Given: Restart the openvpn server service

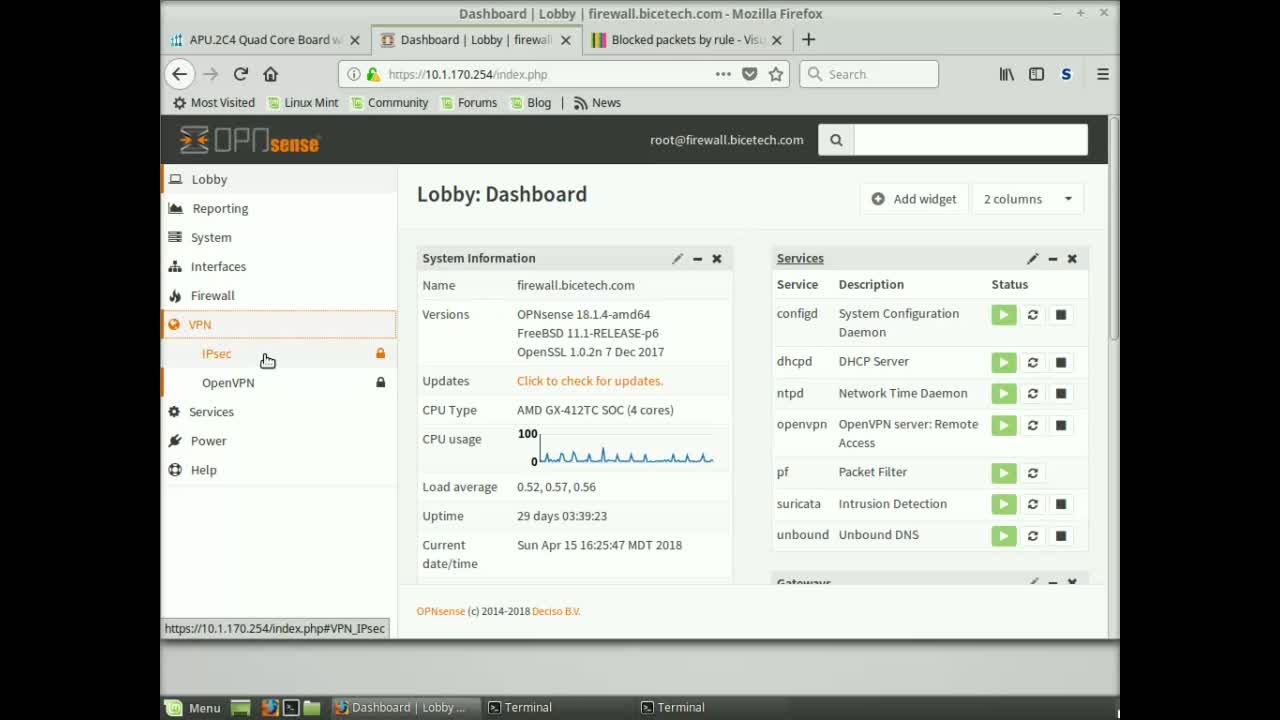Looking at the screenshot, I should pyautogui.click(x=1033, y=425).
